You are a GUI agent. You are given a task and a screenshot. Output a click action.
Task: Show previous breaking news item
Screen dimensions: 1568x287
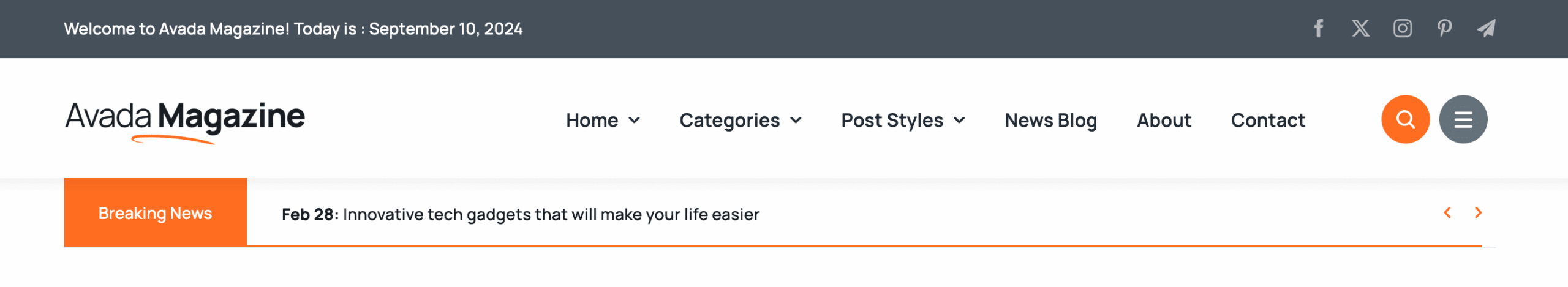1447,213
